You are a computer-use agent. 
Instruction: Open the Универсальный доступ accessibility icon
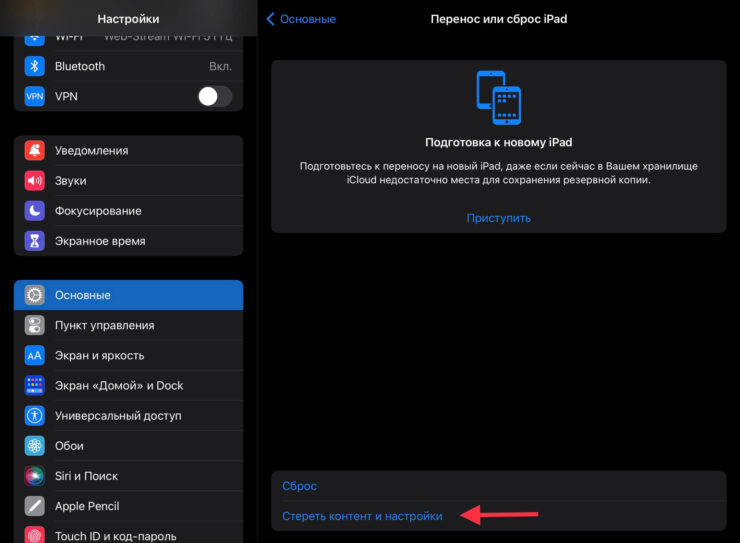[34, 416]
